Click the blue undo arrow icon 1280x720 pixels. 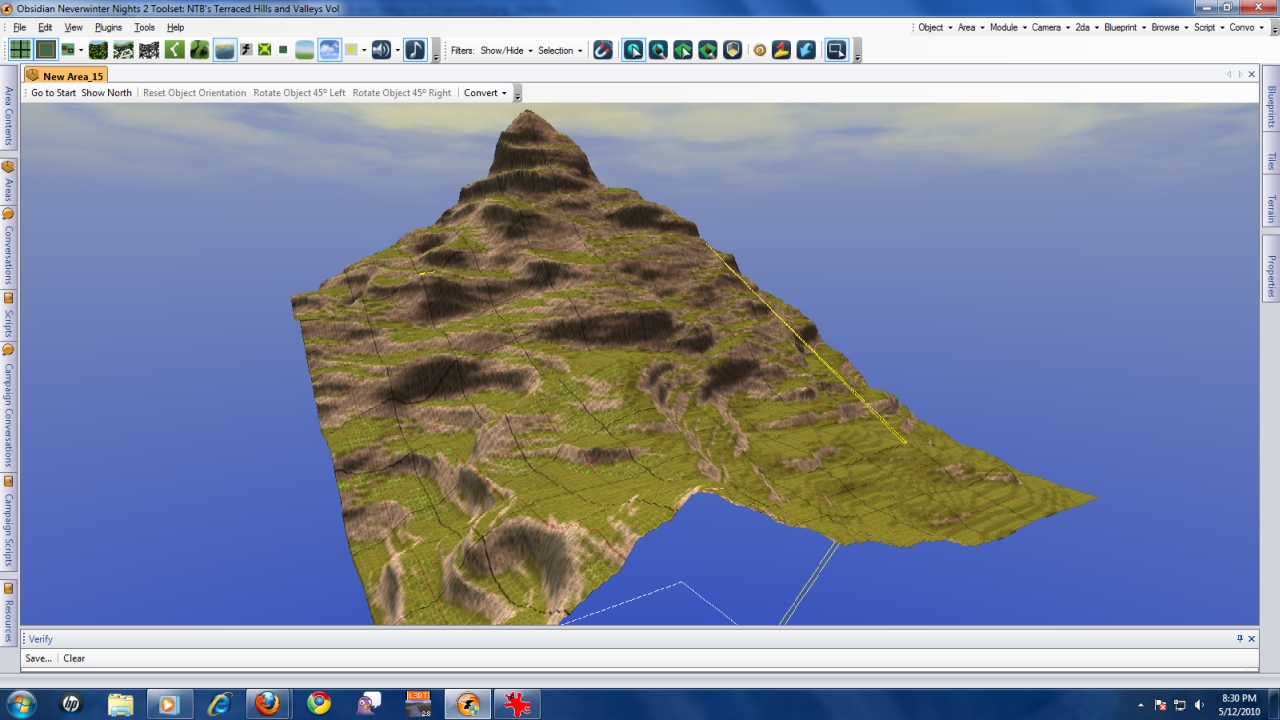pos(806,50)
